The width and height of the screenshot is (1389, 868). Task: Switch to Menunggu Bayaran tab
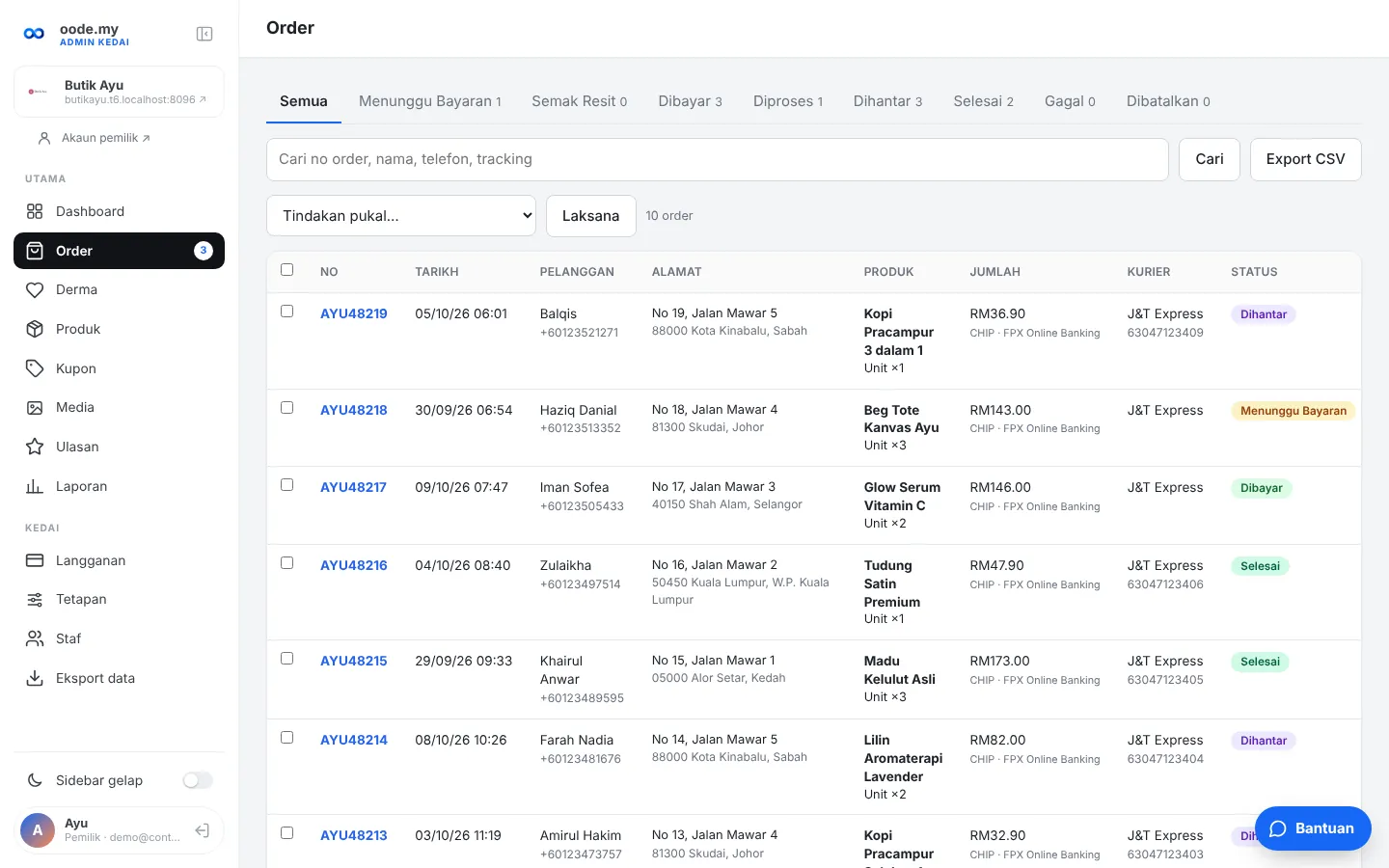point(430,101)
